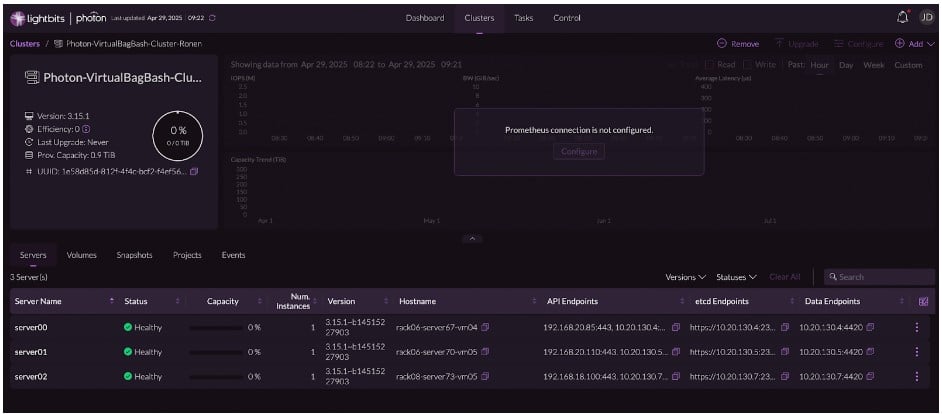Click server01 capacity bar

pyautogui.click(x=216, y=352)
